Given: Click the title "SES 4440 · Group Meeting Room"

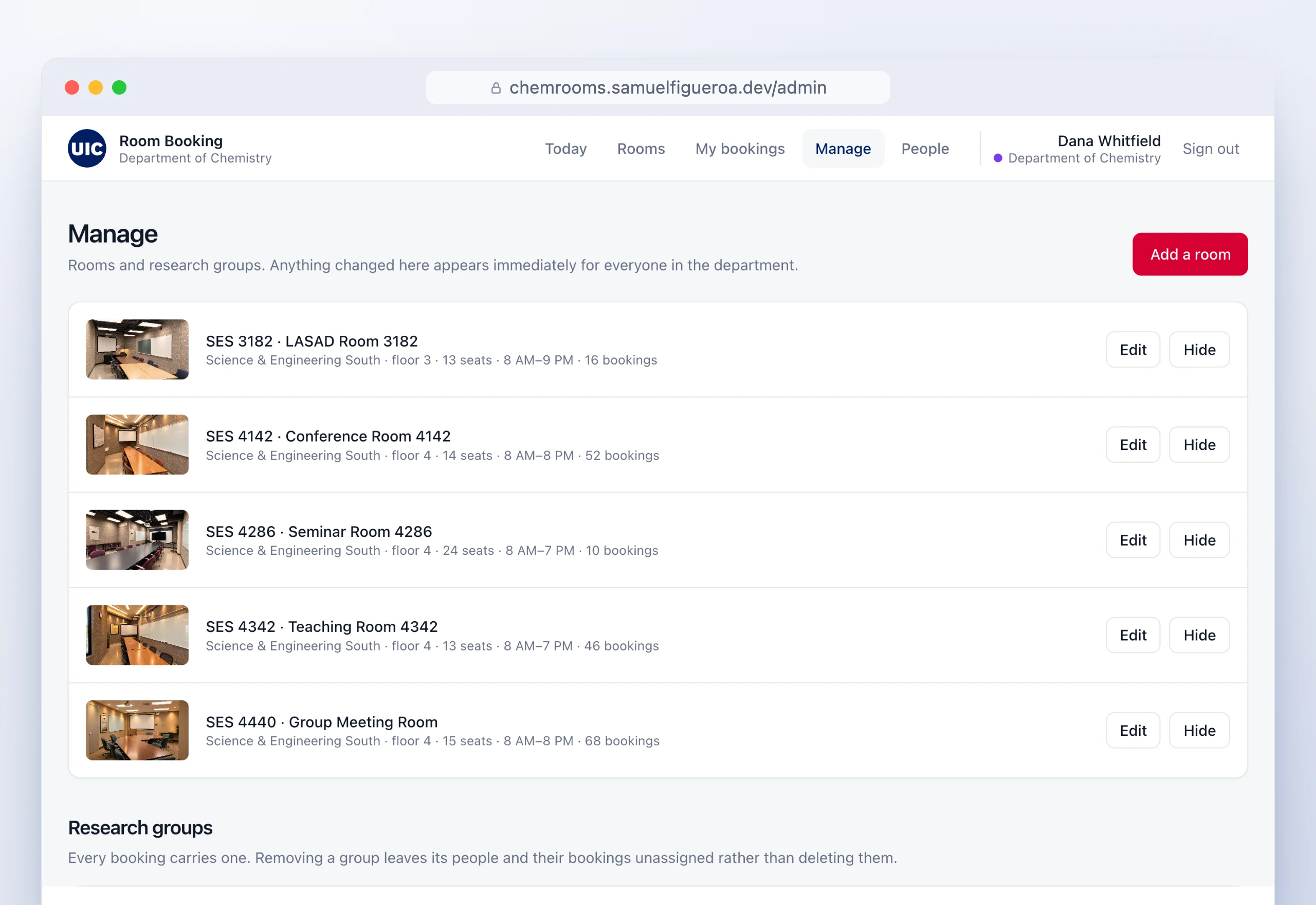Looking at the screenshot, I should tap(321, 722).
